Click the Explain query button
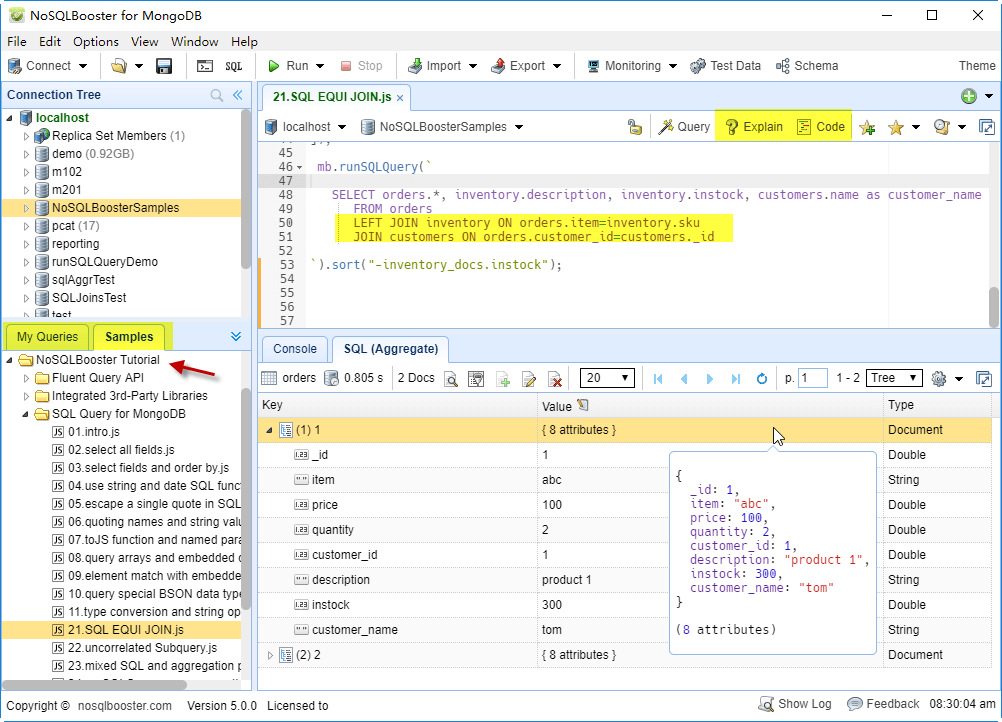The width and height of the screenshot is (1002, 722). (753, 127)
